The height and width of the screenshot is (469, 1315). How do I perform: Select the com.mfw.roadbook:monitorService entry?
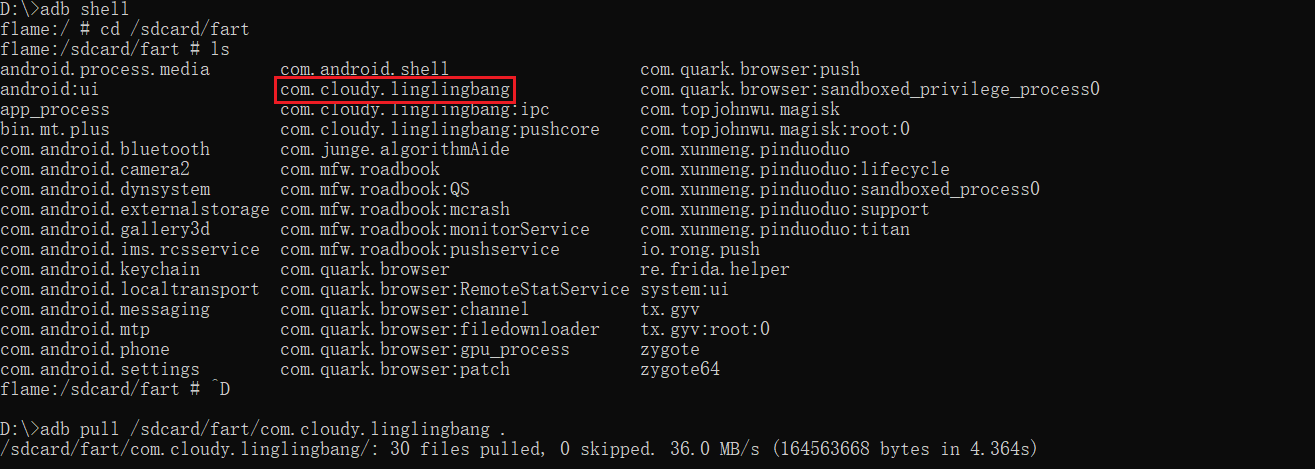point(434,230)
